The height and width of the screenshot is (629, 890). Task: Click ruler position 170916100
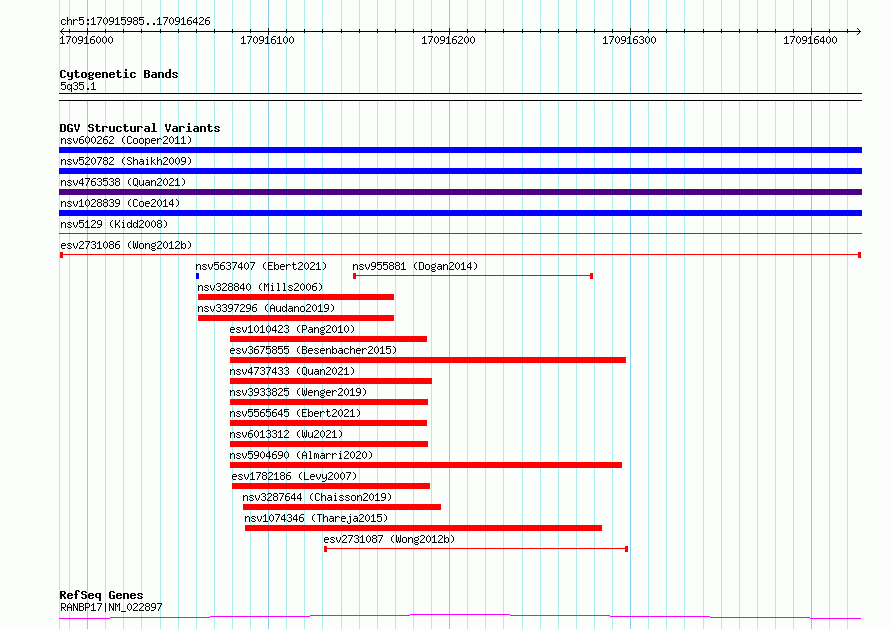pyautogui.click(x=267, y=40)
